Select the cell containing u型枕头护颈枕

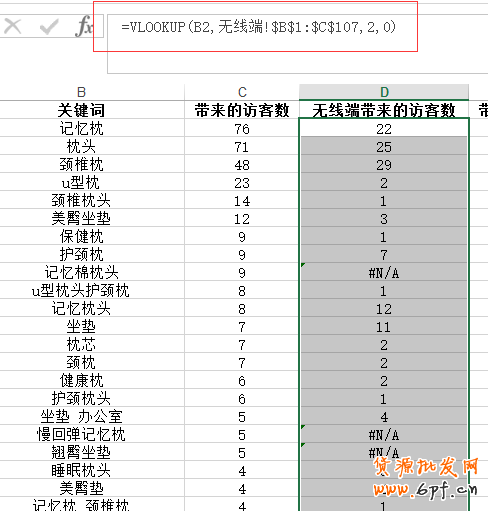(82, 291)
